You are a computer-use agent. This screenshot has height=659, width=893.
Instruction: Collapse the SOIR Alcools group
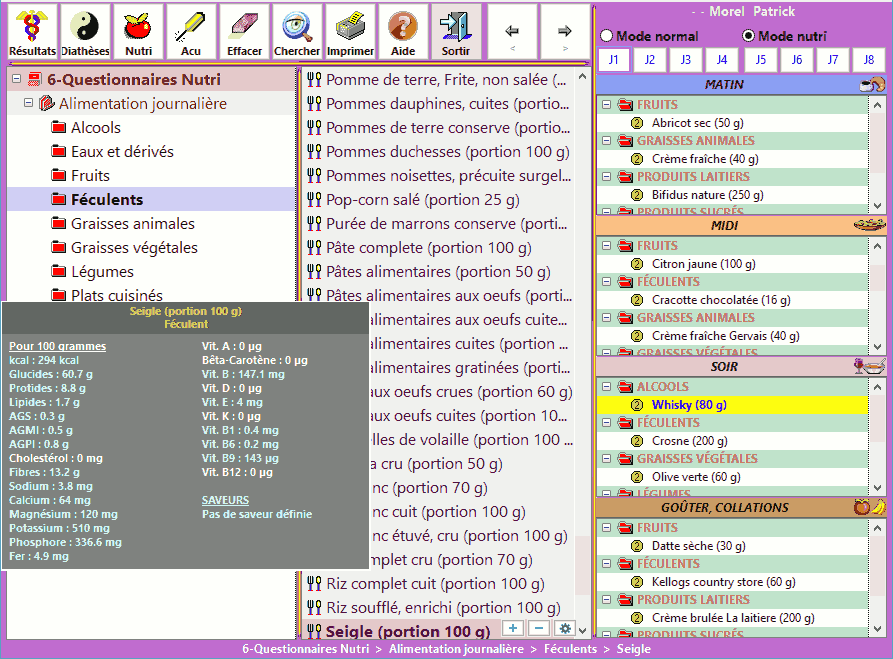pos(607,387)
